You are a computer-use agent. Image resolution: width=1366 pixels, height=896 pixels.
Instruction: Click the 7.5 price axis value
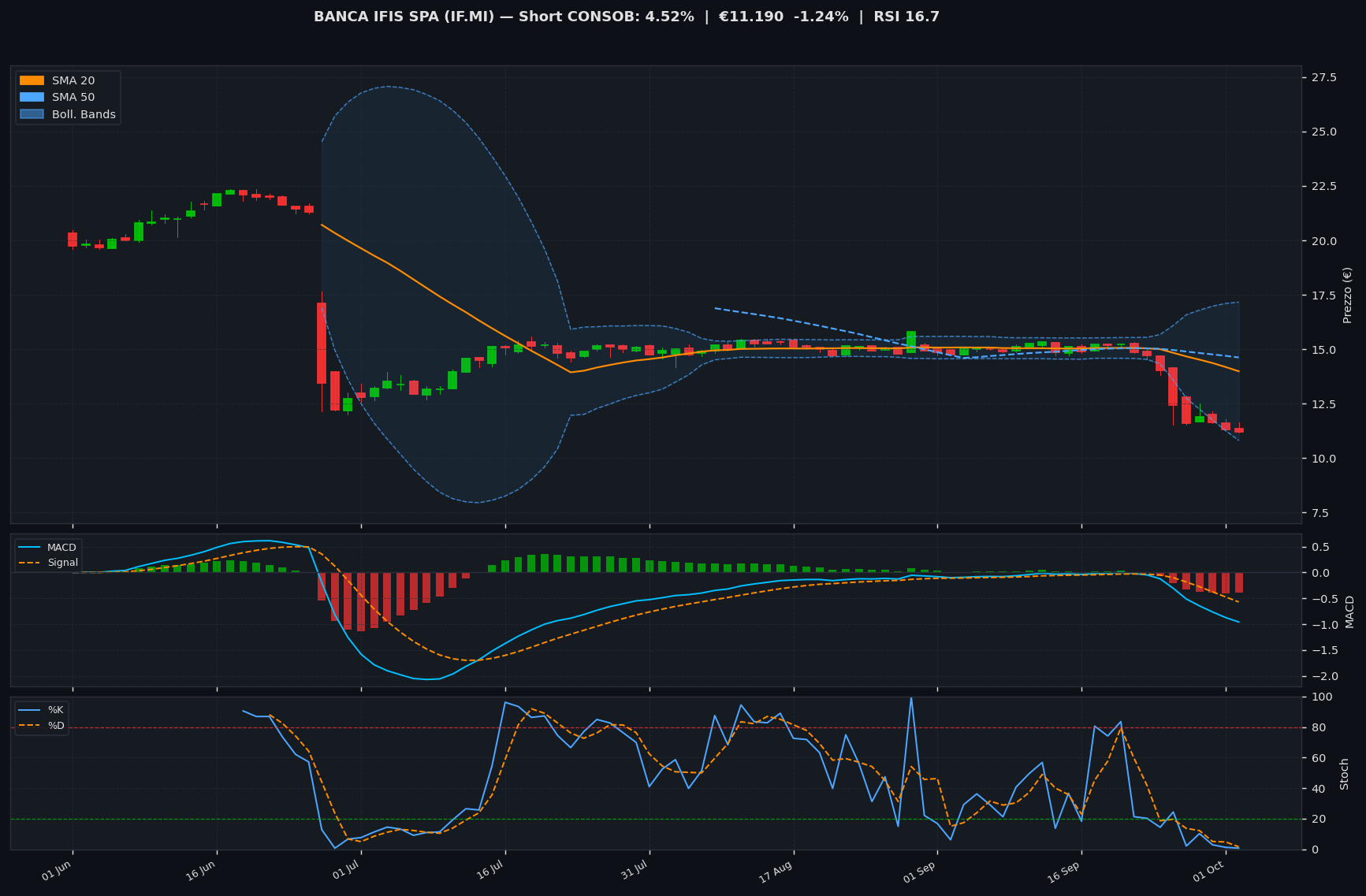point(1319,513)
